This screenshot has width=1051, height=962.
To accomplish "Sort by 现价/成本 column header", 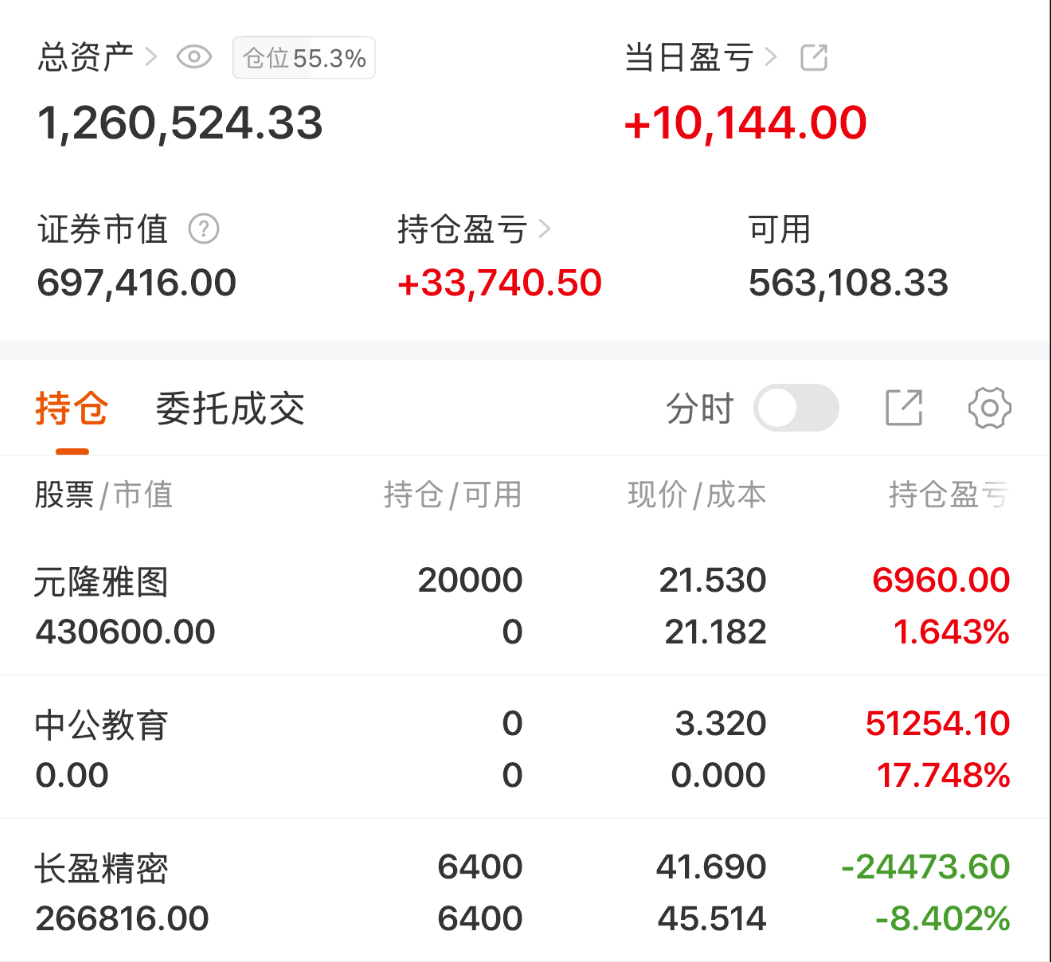I will tap(697, 495).
